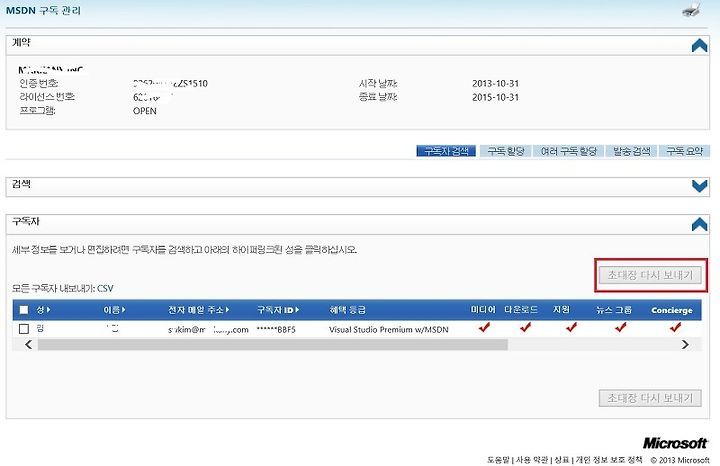Image resolution: width=720 pixels, height=466 pixels.
Task: Export all subscribers via CSV link
Action: 105,288
